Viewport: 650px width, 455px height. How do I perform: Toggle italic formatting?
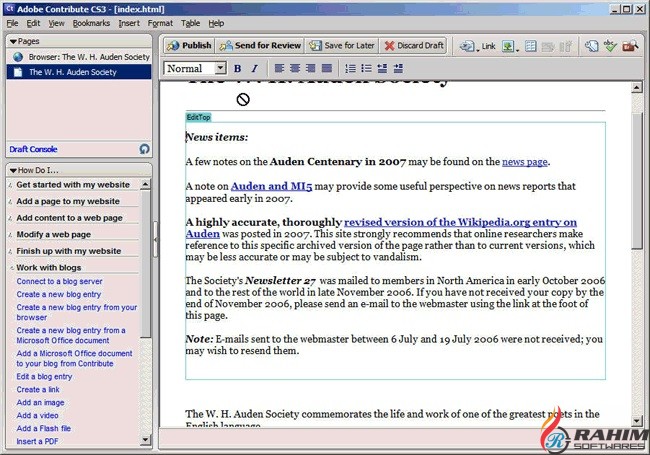click(x=254, y=68)
